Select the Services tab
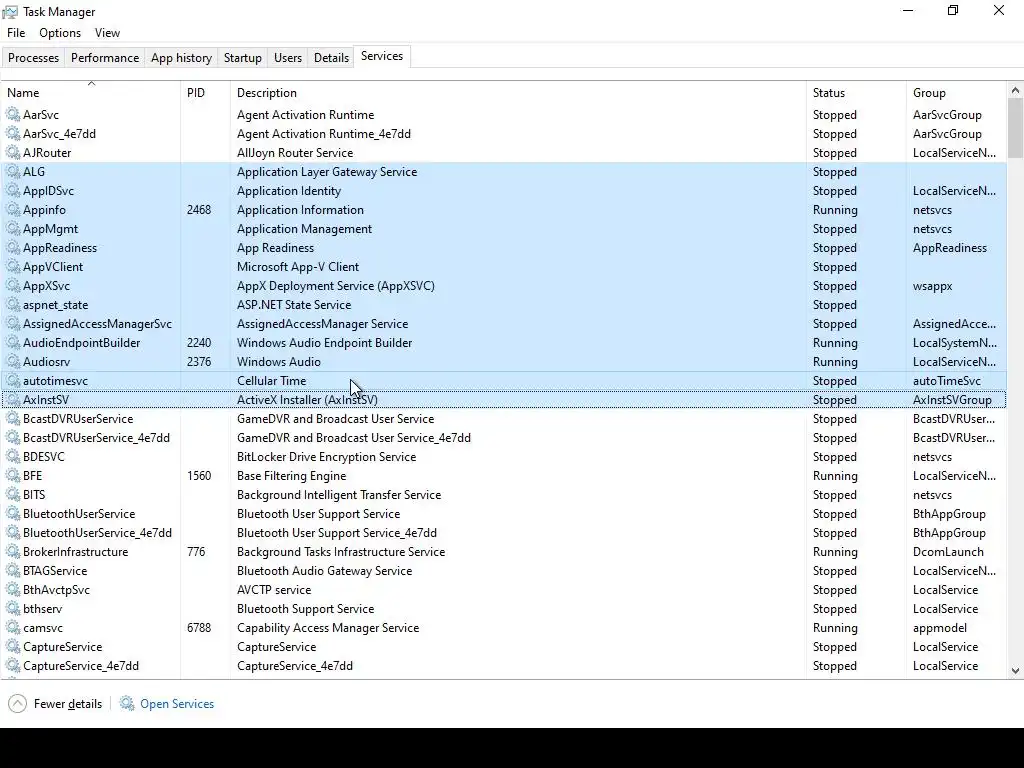Image resolution: width=1024 pixels, height=768 pixels. [x=382, y=56]
